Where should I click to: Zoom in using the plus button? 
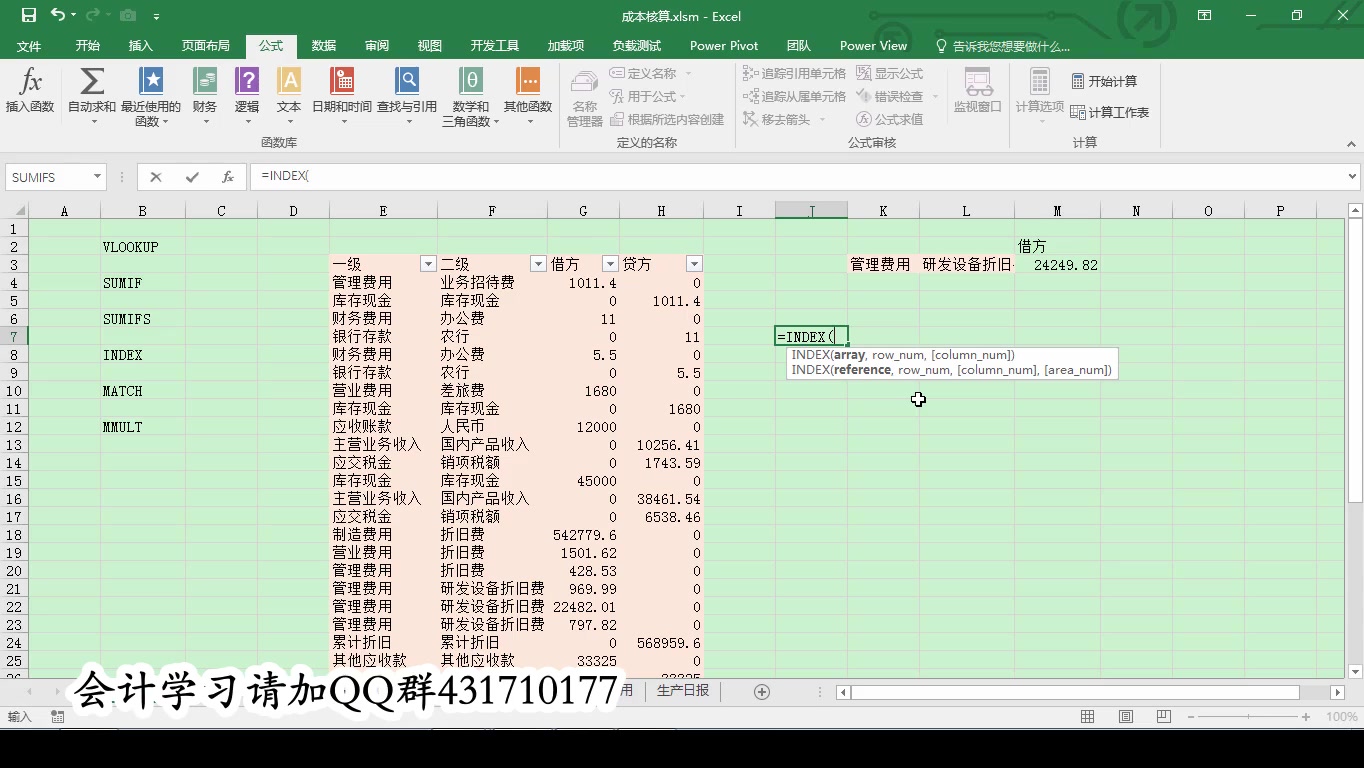coord(1306,717)
